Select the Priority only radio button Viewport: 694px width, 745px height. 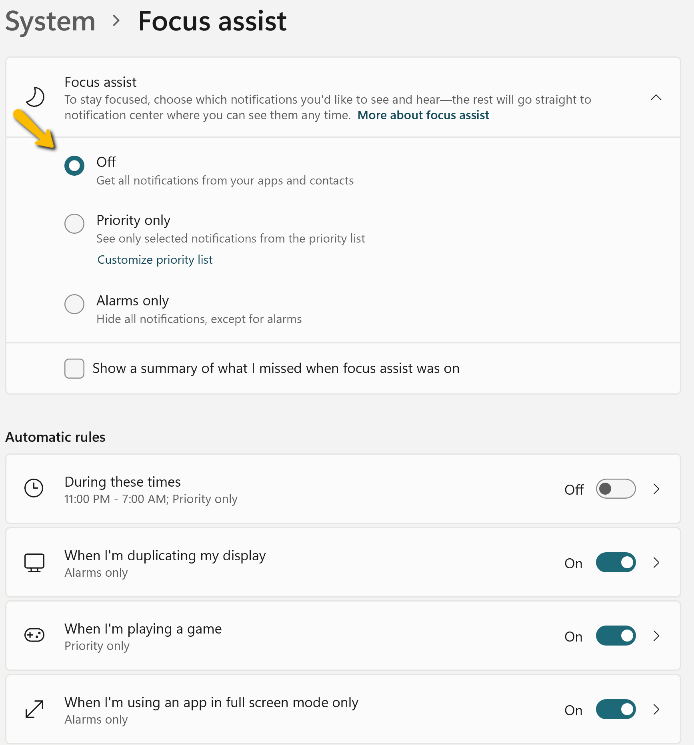click(74, 224)
